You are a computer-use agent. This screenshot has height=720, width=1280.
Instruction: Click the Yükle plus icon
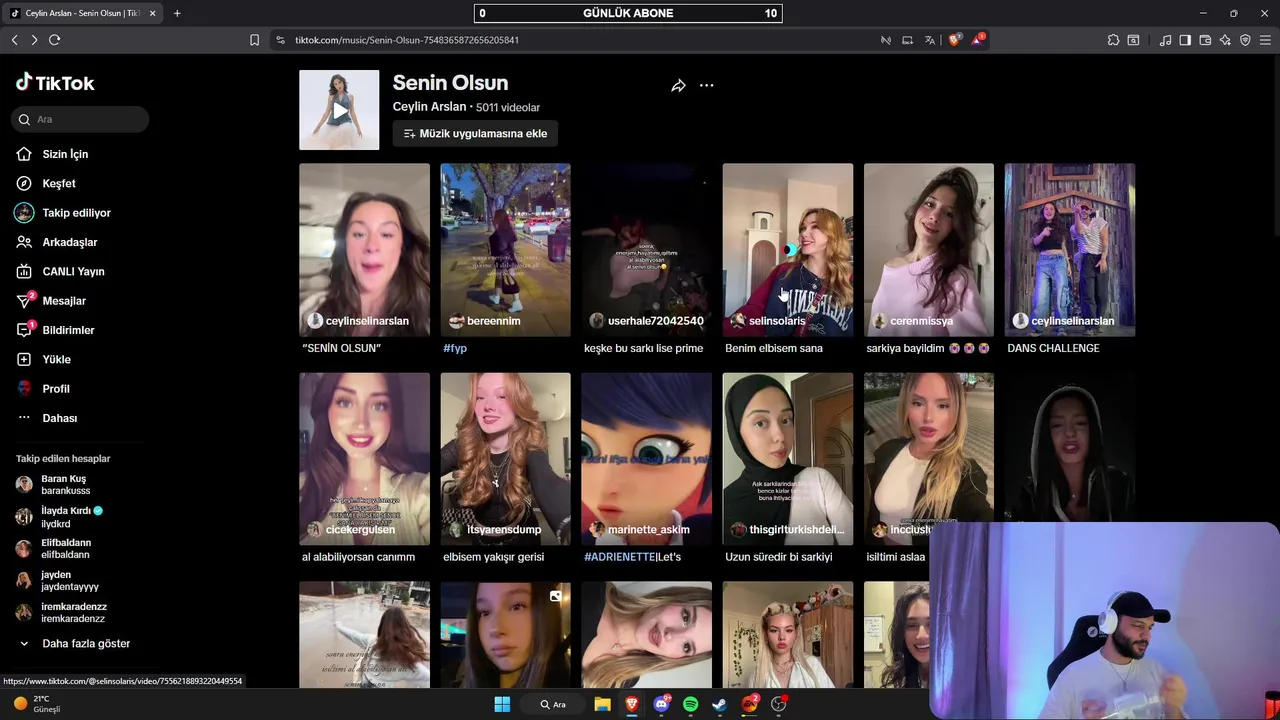pos(24,359)
